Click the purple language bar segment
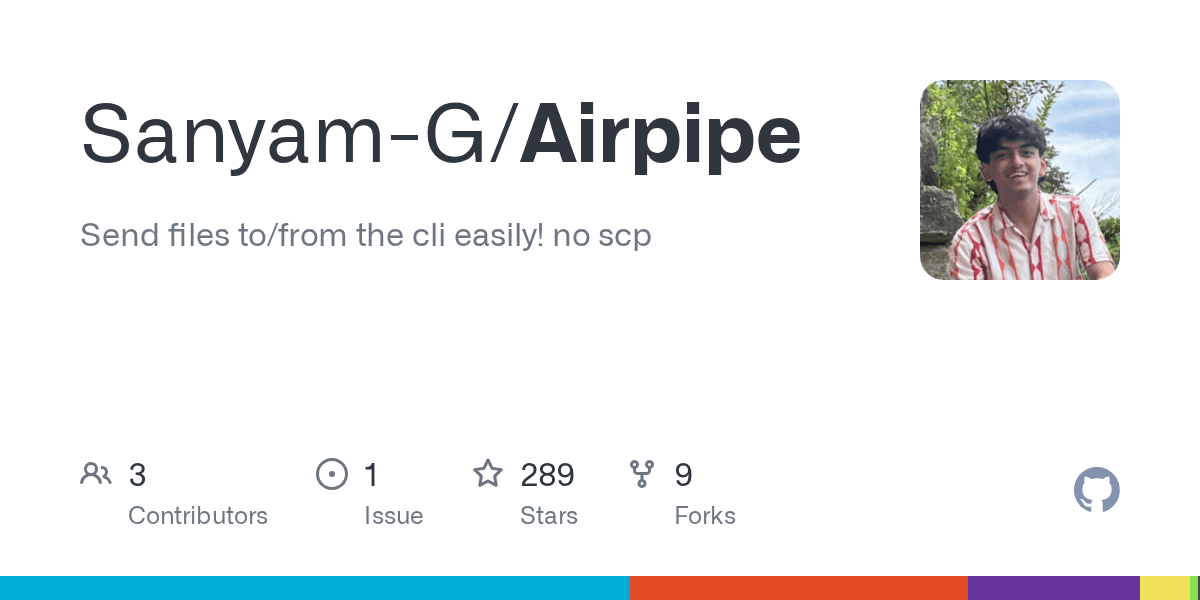The width and height of the screenshot is (1200, 600). pyautogui.click(x=1054, y=588)
